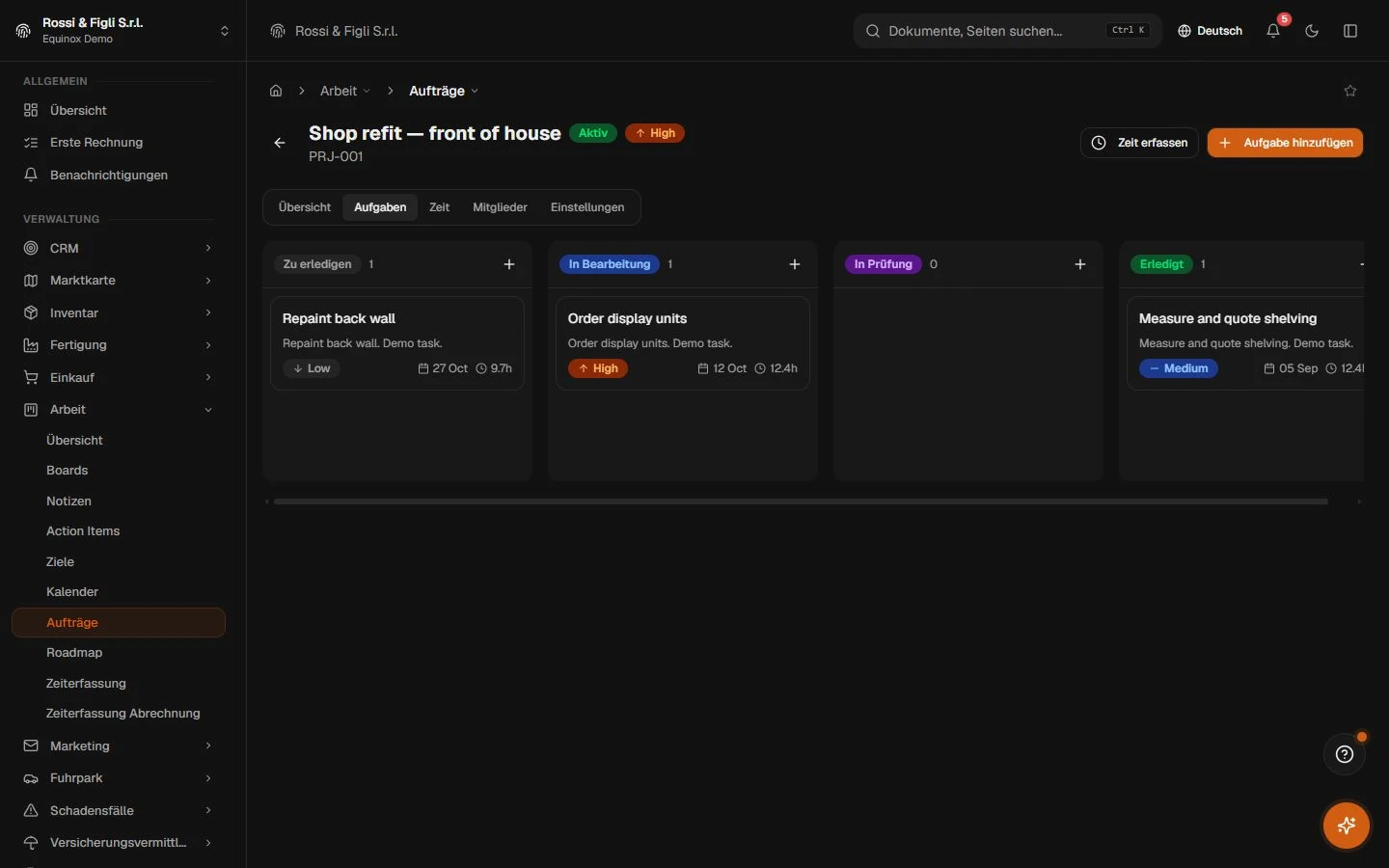Add task in Zu erledigen column plus

509,264
